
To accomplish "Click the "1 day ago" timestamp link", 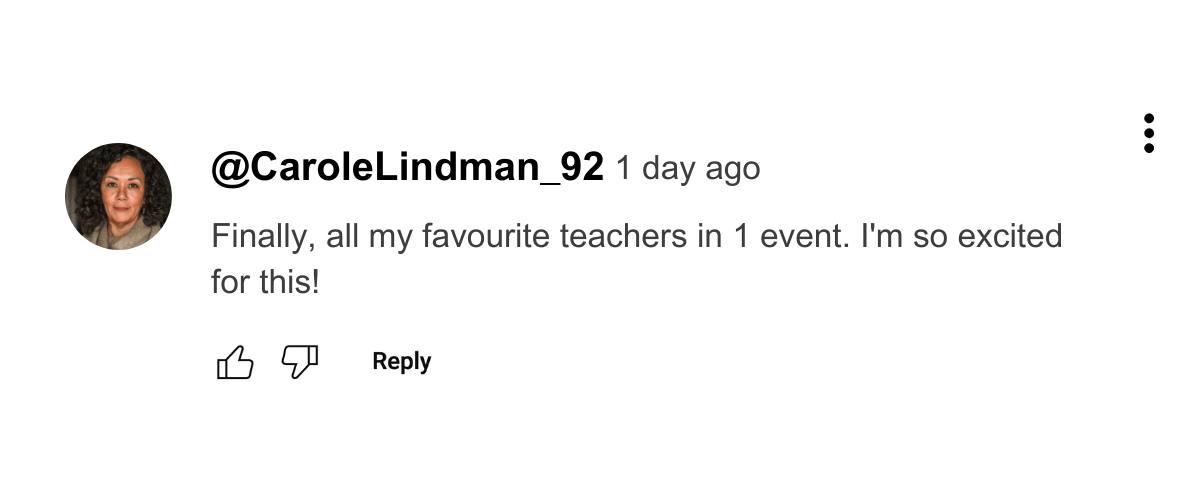I will point(688,169).
